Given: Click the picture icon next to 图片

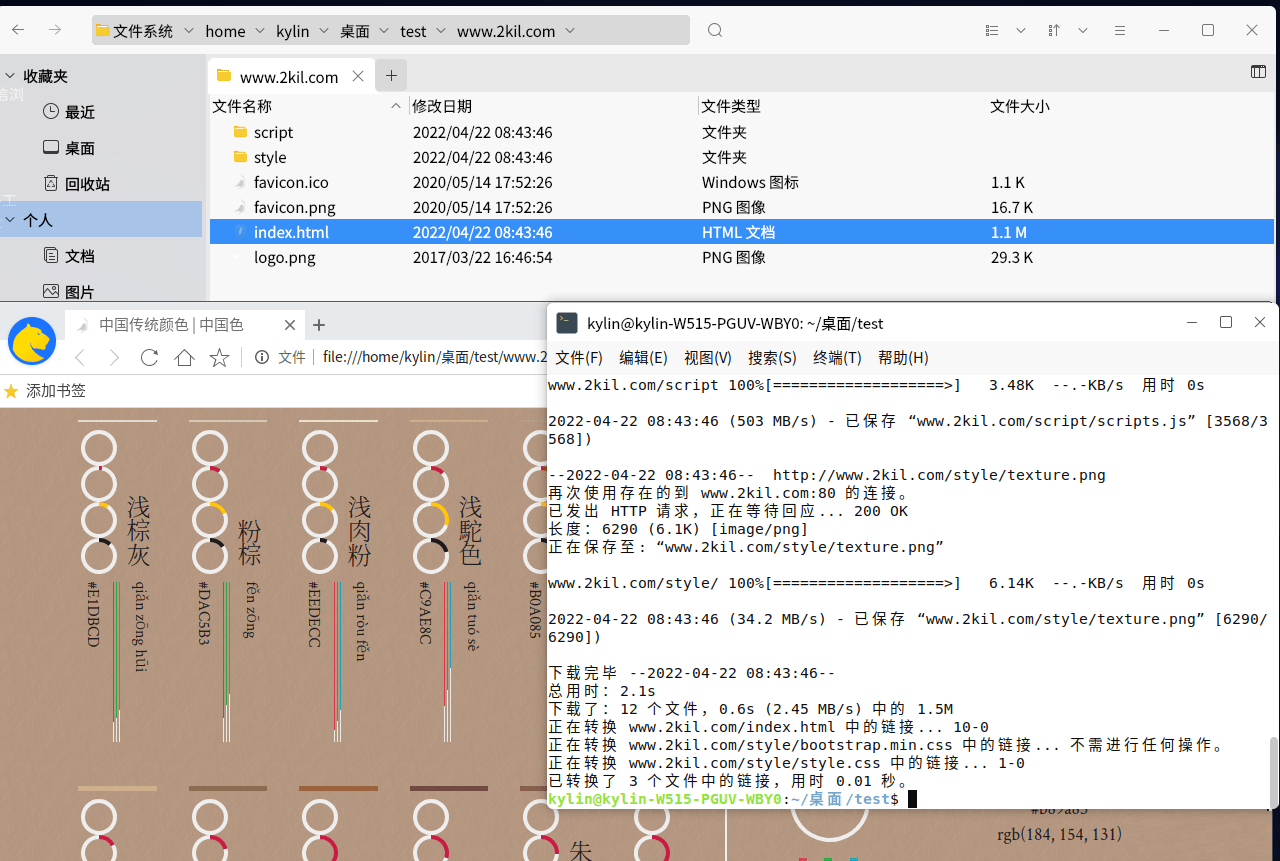Looking at the screenshot, I should point(51,291).
